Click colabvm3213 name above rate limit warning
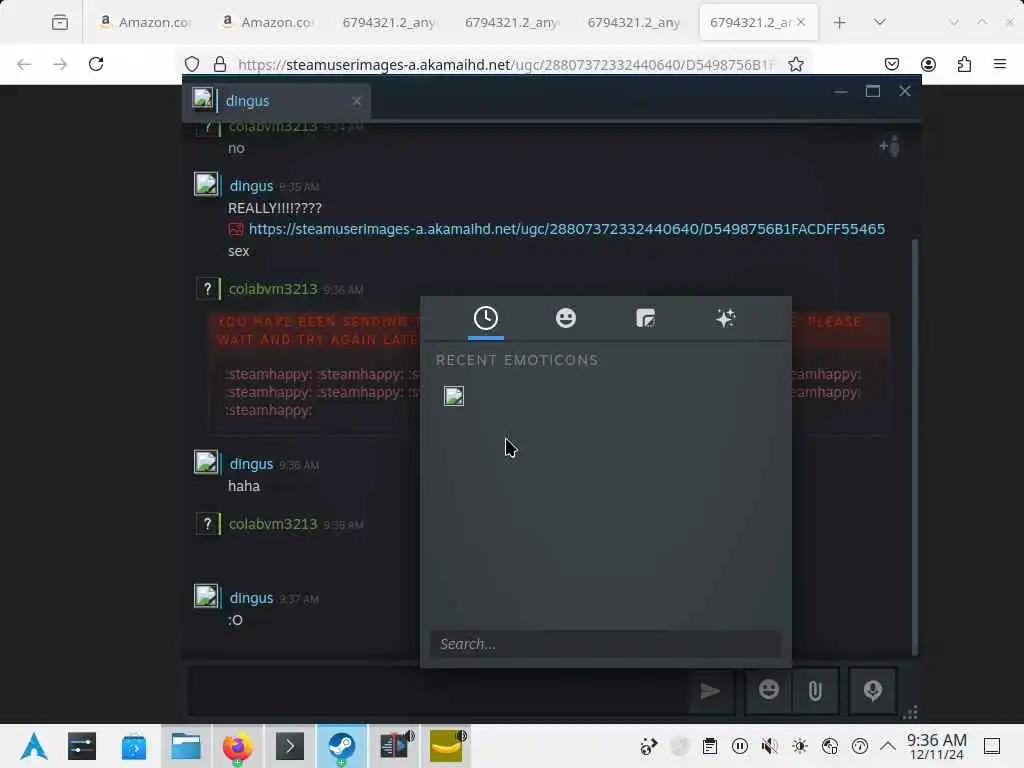The height and width of the screenshot is (768, 1024). click(x=273, y=289)
